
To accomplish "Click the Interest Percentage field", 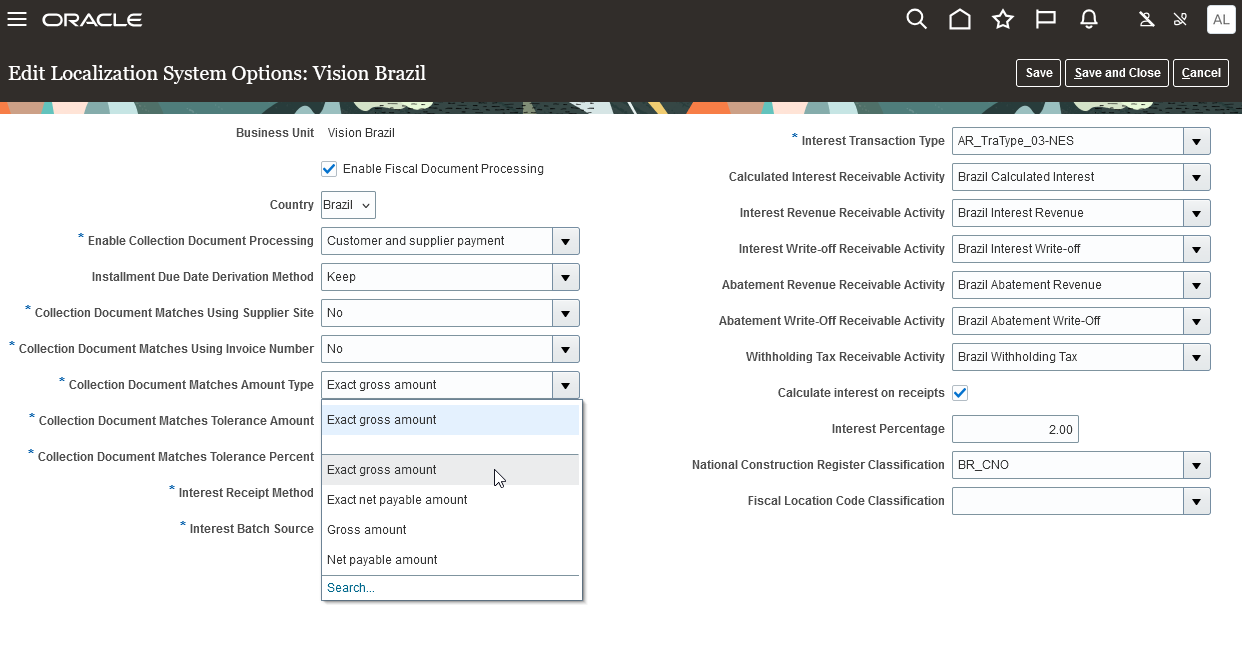I will 1015,429.
